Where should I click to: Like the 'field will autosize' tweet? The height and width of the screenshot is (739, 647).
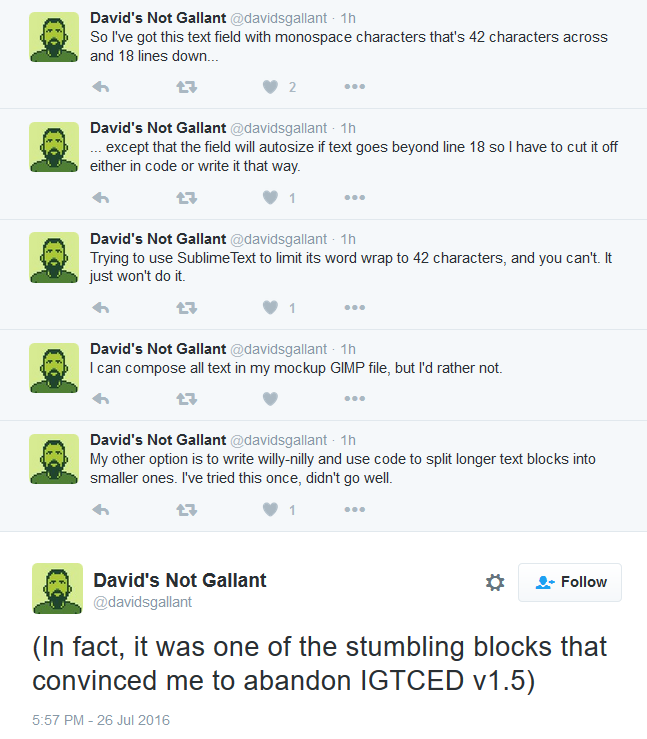coord(270,197)
